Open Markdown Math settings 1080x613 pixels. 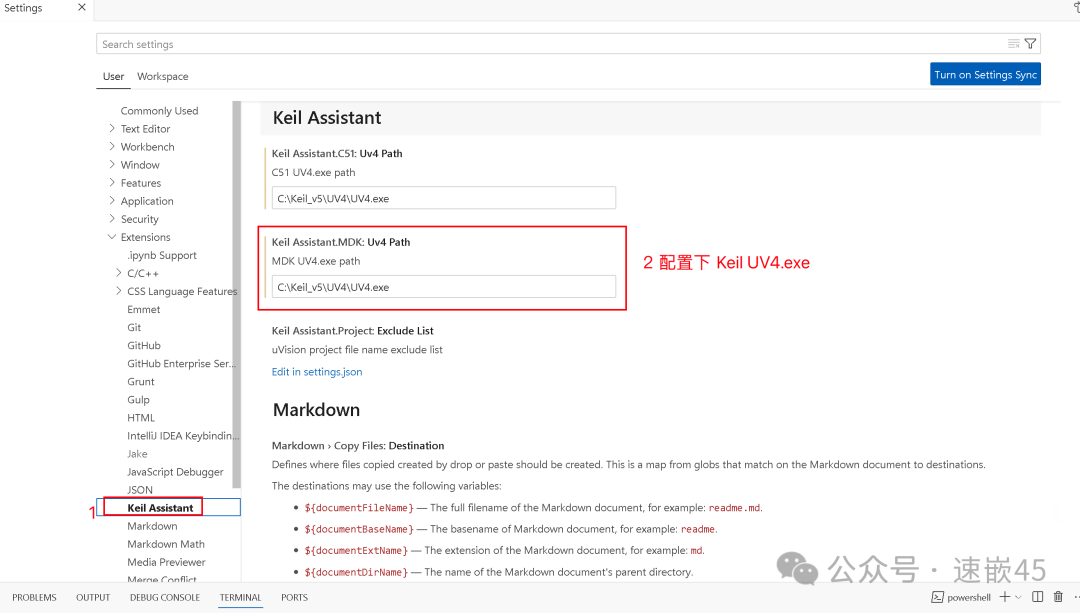165,544
